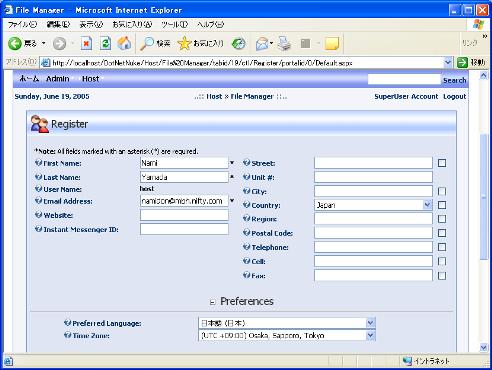Click help icon beside Email Address
This screenshot has height=370, width=492.
(x=38, y=201)
